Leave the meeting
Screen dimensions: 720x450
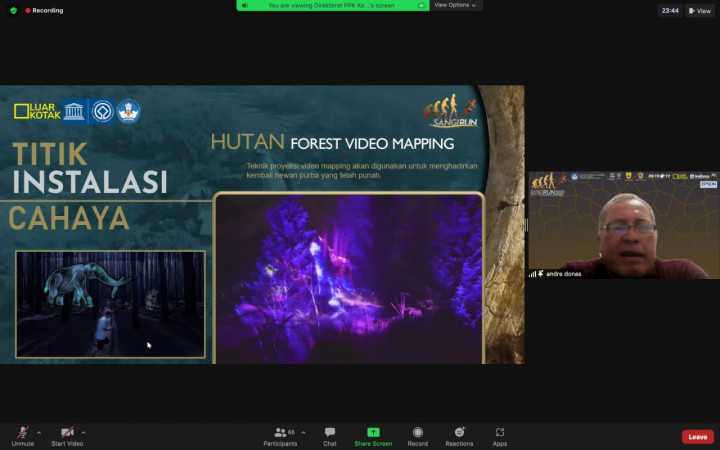697,437
